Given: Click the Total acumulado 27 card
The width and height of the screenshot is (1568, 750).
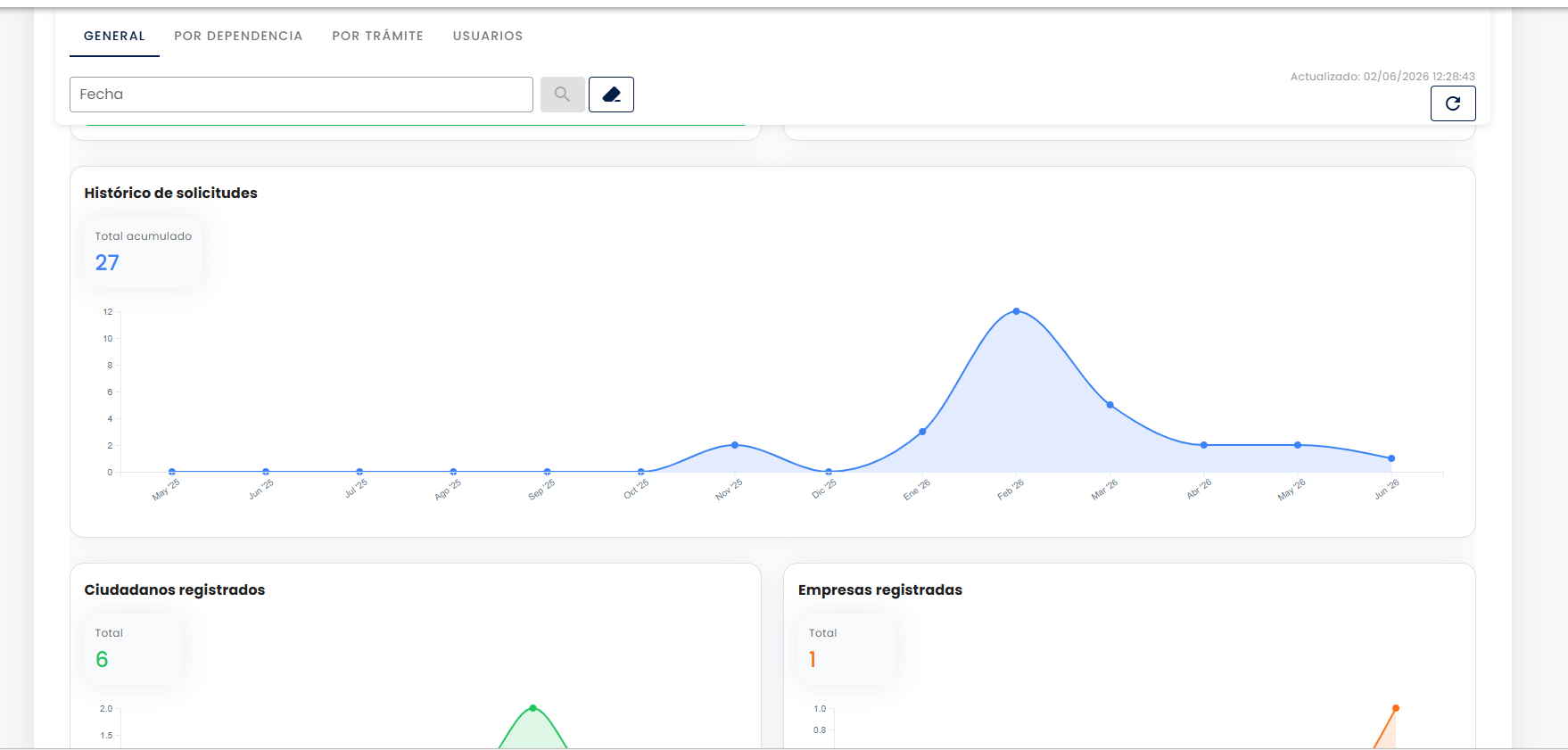Looking at the screenshot, I should 144,252.
